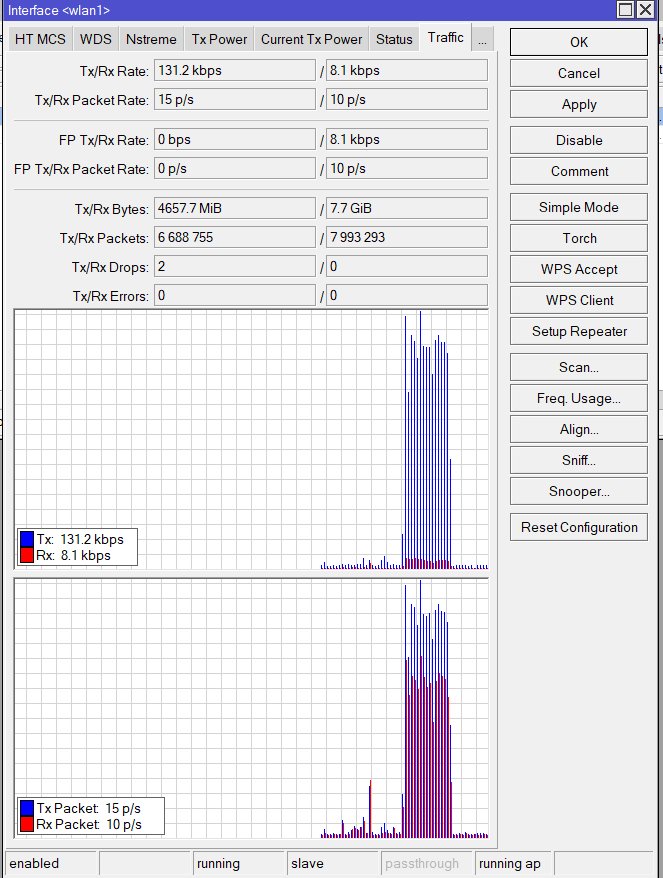Click the Tx: 131.2 kbps legend text
Image resolution: width=663 pixels, height=878 pixels.
pos(80,539)
